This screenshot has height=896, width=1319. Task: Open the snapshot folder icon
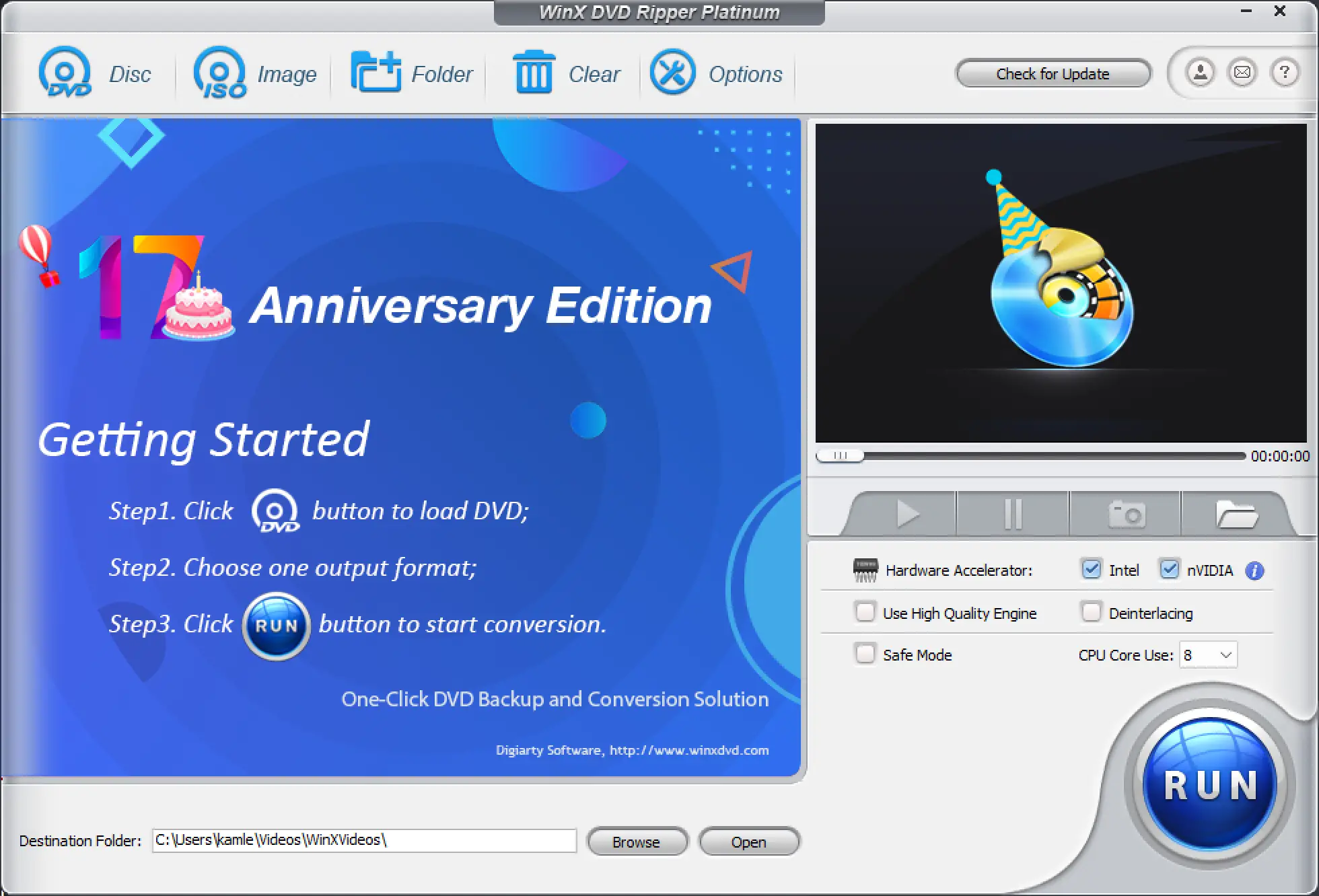pyautogui.click(x=1236, y=515)
